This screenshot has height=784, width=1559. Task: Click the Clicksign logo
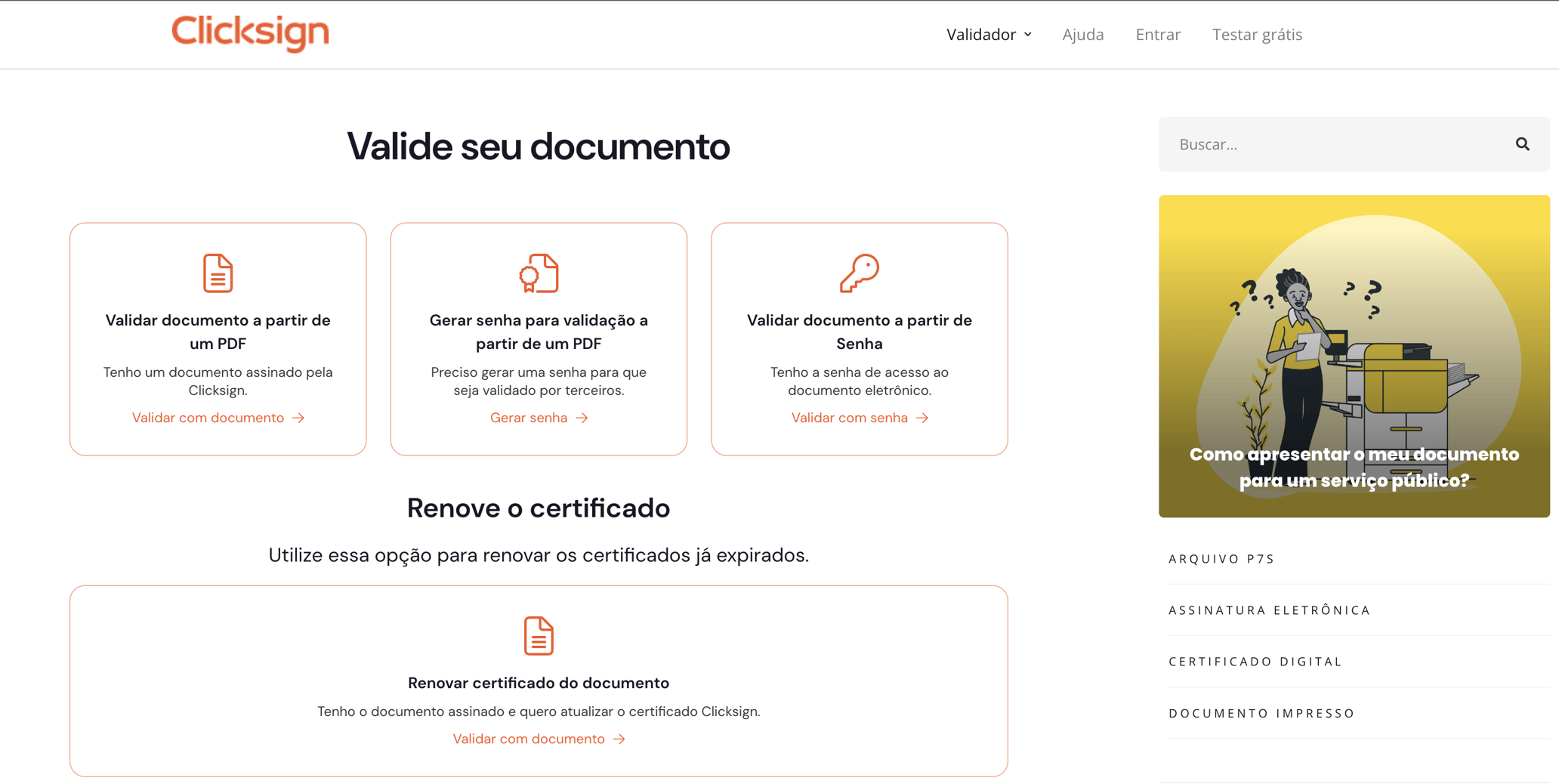point(250,33)
